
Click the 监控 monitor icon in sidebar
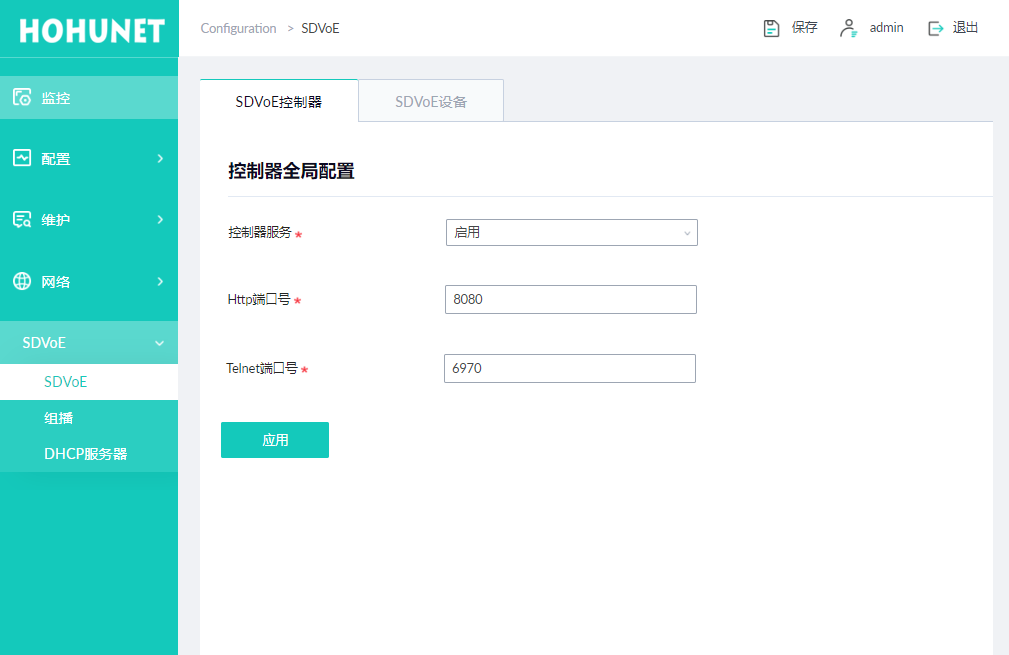pyautogui.click(x=22, y=98)
